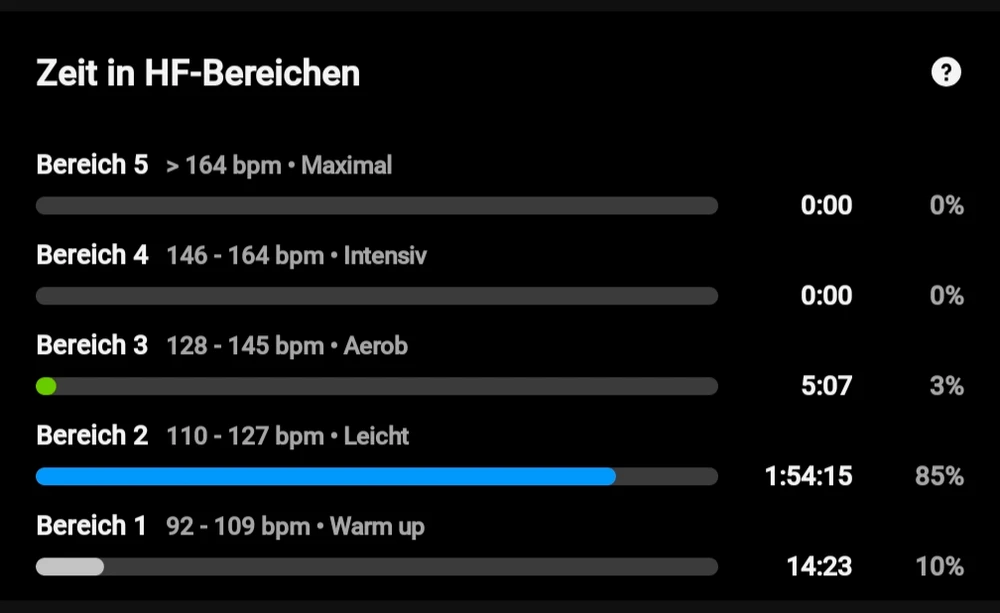This screenshot has width=1000, height=613.
Task: Click the green dot on Bereich 3 bar
Action: (46, 386)
